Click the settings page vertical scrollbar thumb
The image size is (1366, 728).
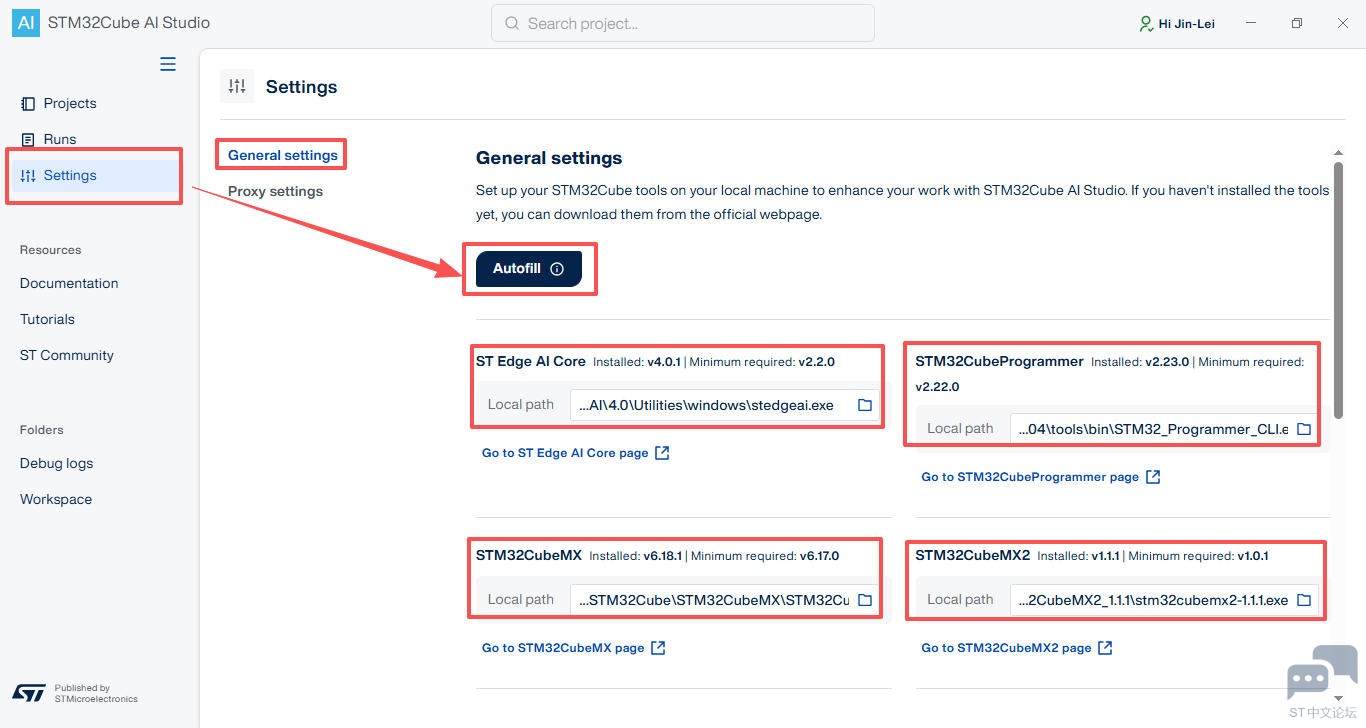pos(1338,290)
